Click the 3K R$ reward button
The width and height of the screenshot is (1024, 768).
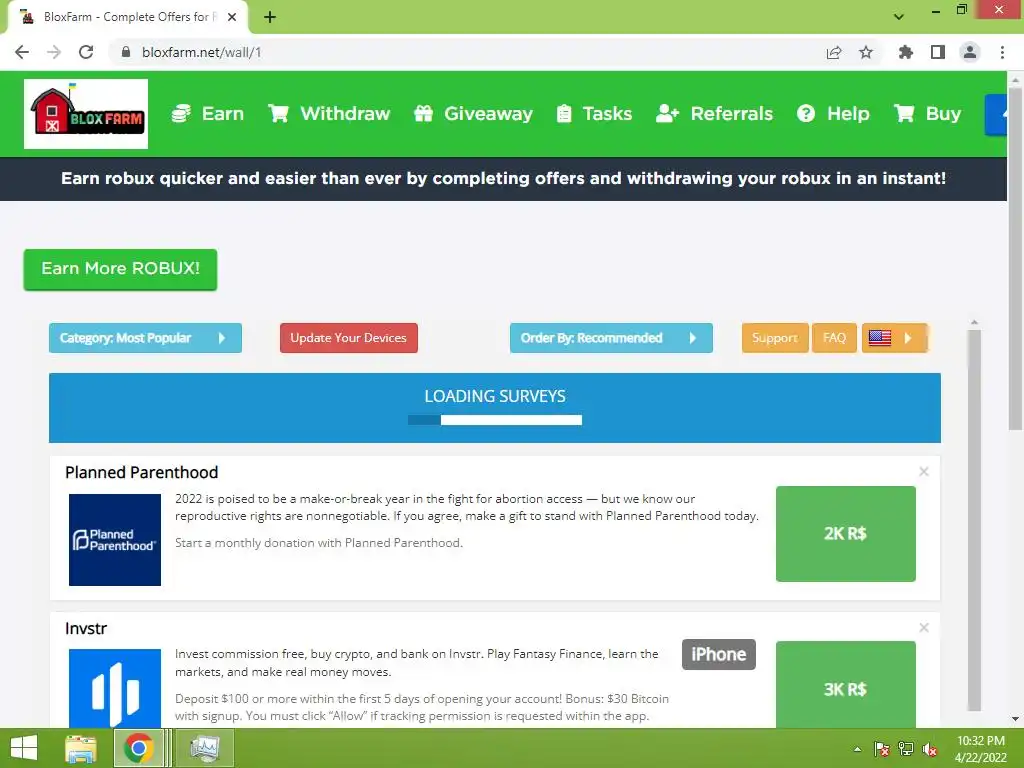click(x=846, y=684)
